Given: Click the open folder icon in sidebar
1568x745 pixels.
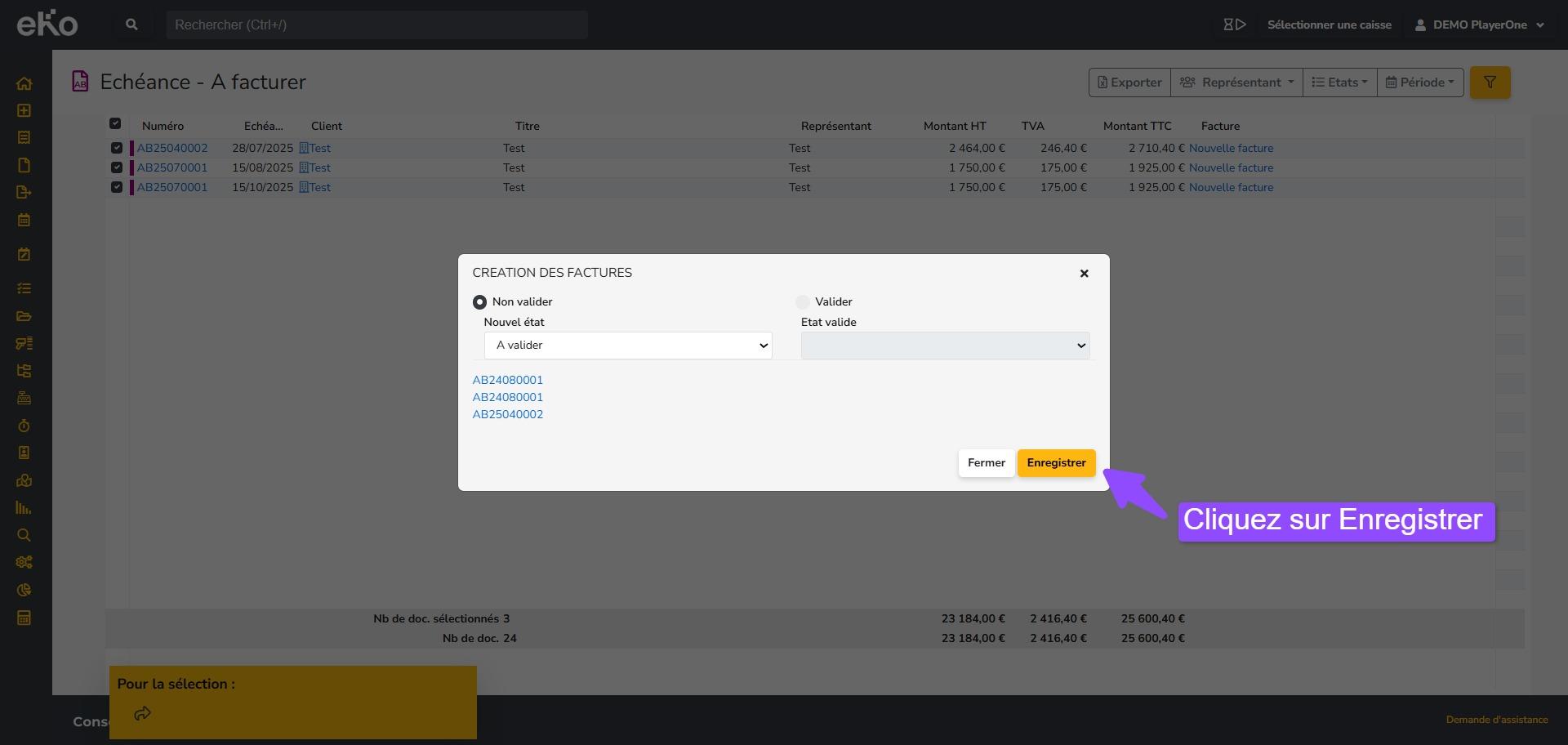Looking at the screenshot, I should coord(24,316).
